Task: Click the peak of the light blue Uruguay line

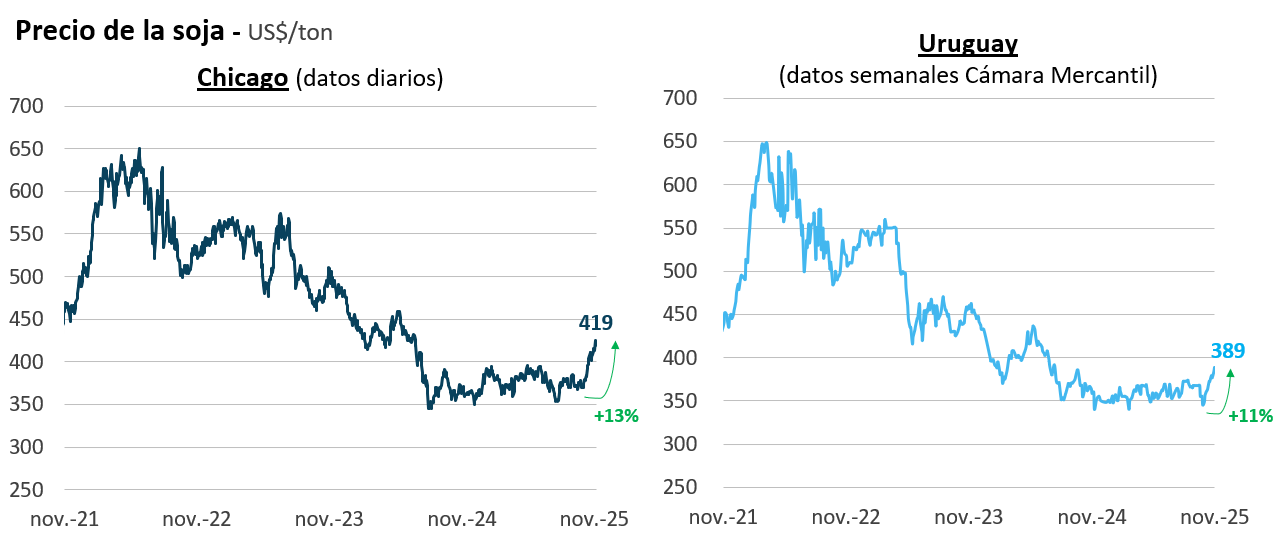Action: (765, 143)
